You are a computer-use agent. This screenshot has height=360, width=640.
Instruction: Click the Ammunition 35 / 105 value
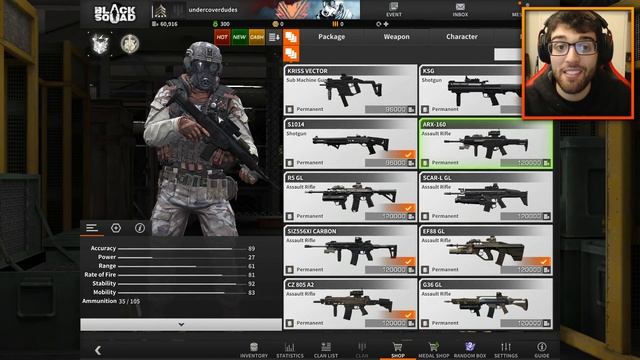click(x=129, y=301)
